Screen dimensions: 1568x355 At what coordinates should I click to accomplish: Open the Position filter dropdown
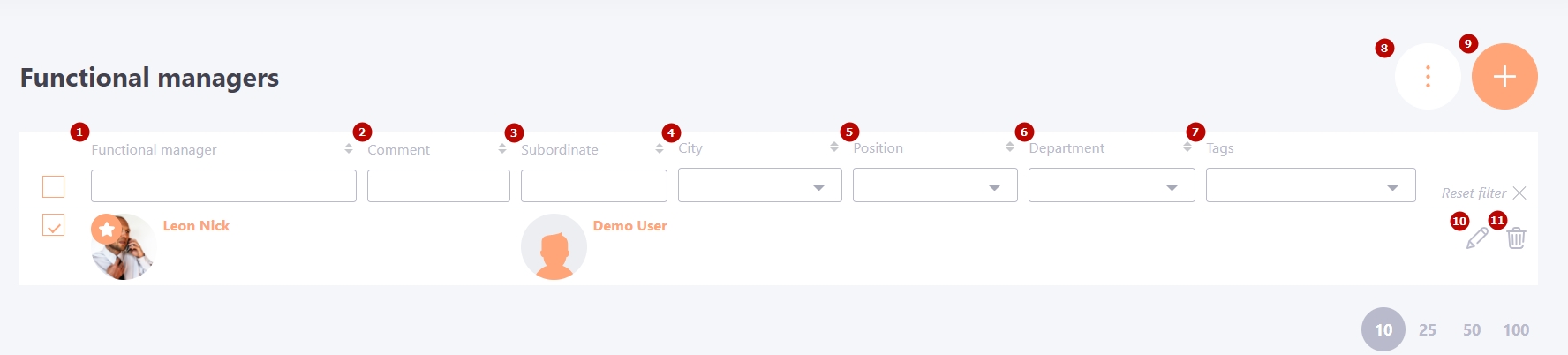point(935,185)
